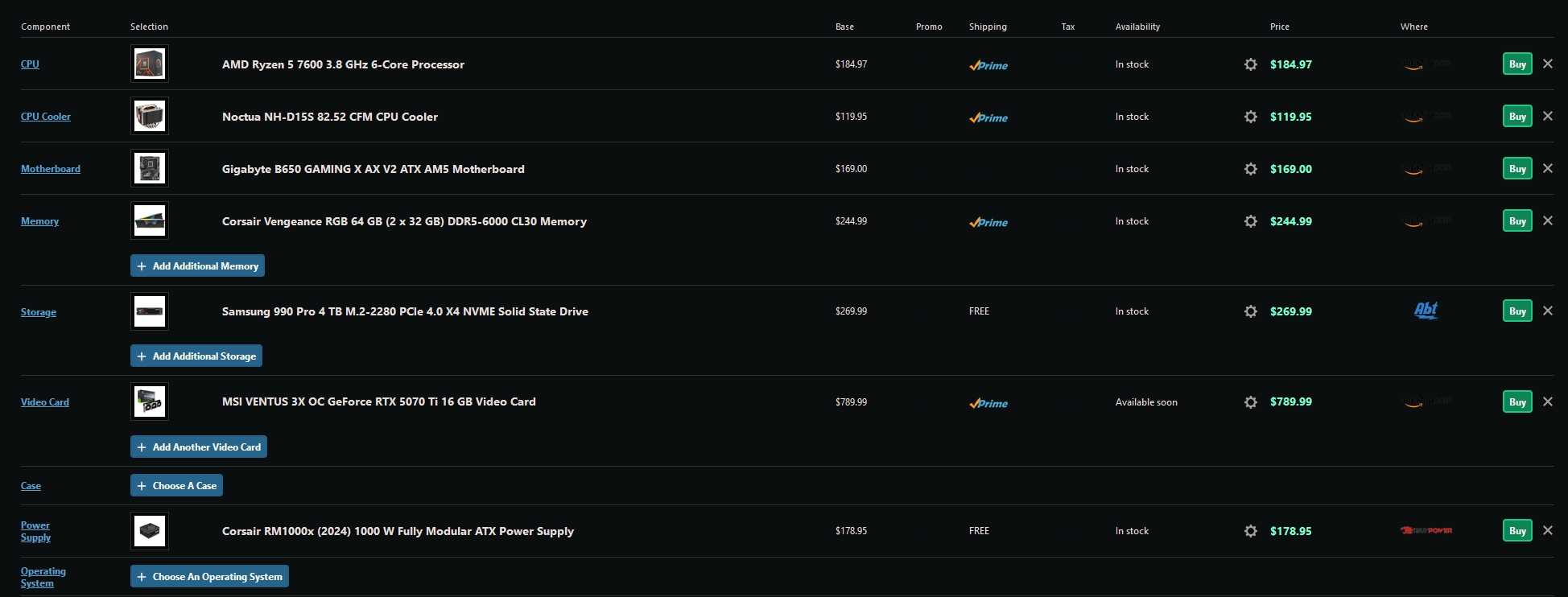This screenshot has height=597, width=1568.
Task: Remove the Corsair Vengeance RGB memory
Action: click(1547, 220)
